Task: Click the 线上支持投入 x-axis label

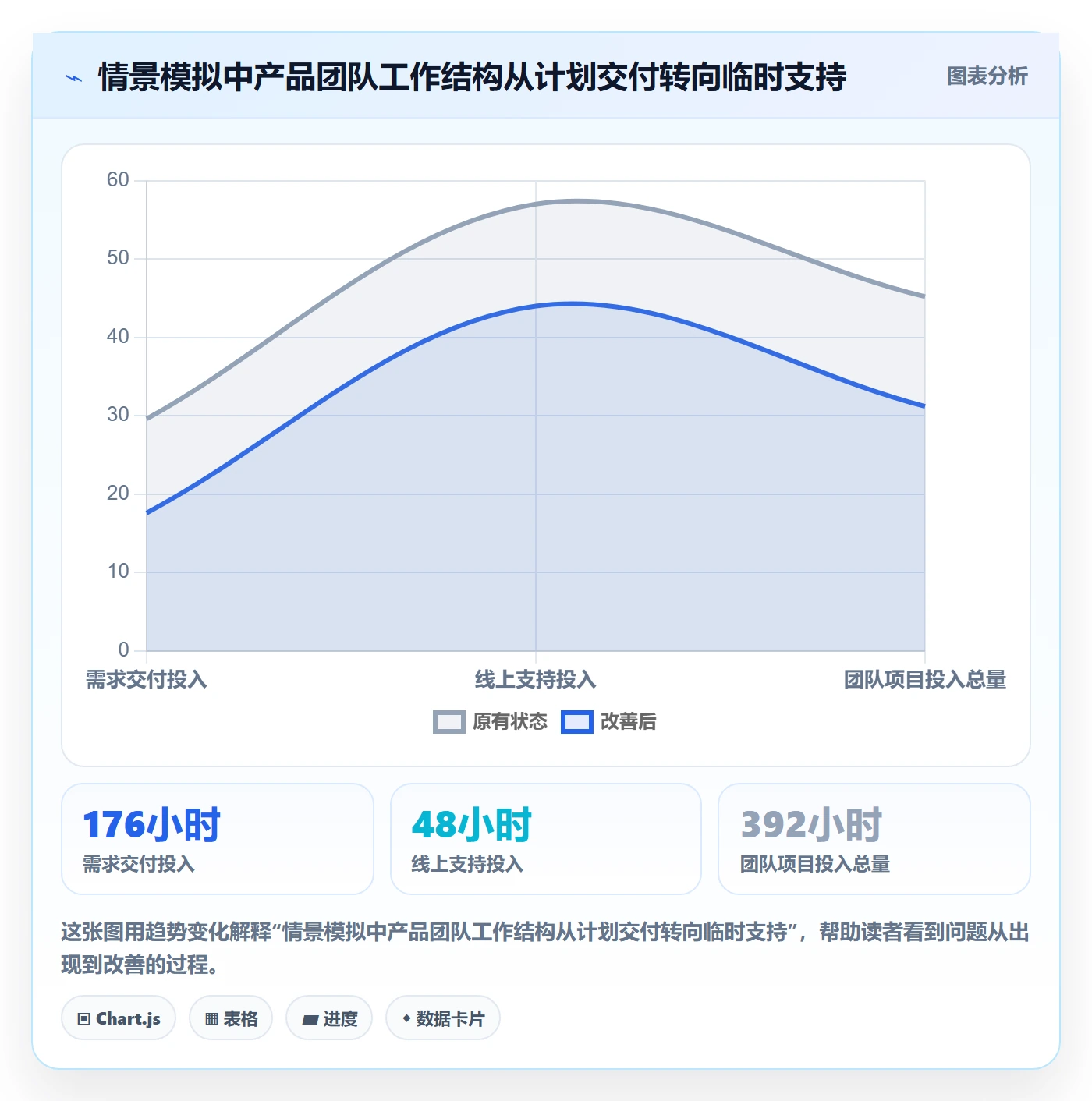Action: click(x=536, y=680)
